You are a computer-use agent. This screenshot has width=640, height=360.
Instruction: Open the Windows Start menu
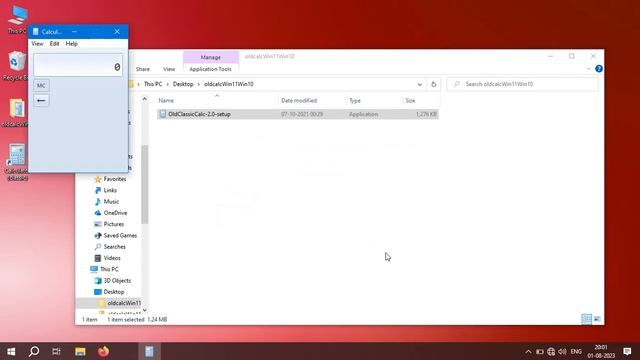click(11, 351)
